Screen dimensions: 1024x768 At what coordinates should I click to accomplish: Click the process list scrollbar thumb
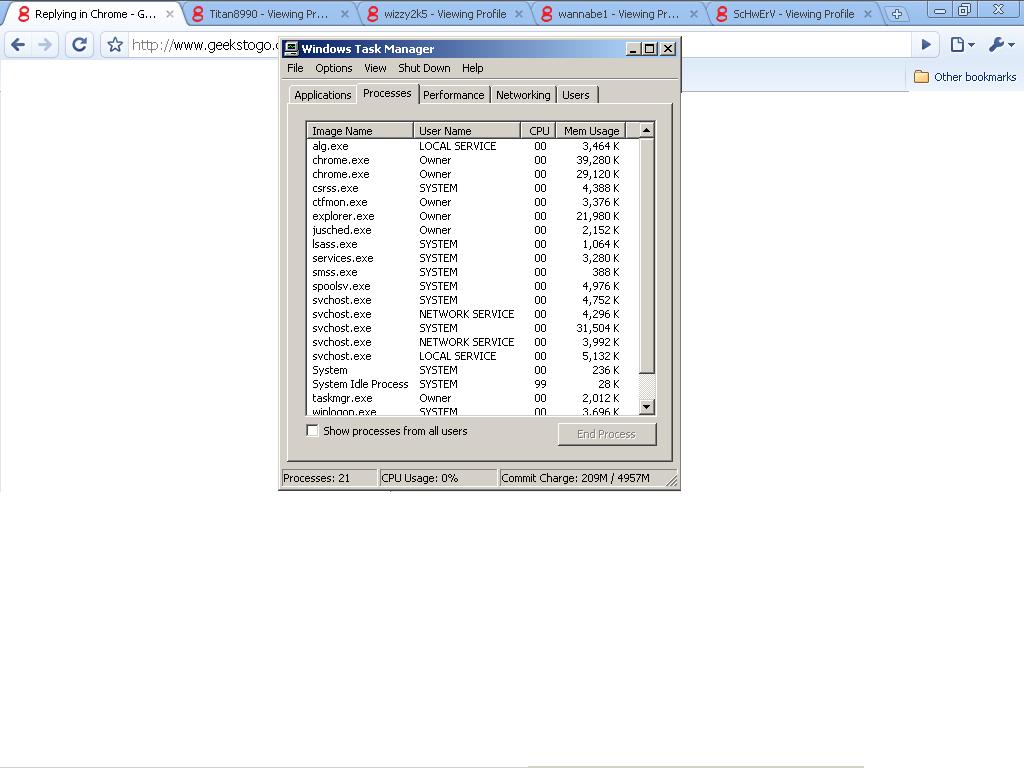647,256
